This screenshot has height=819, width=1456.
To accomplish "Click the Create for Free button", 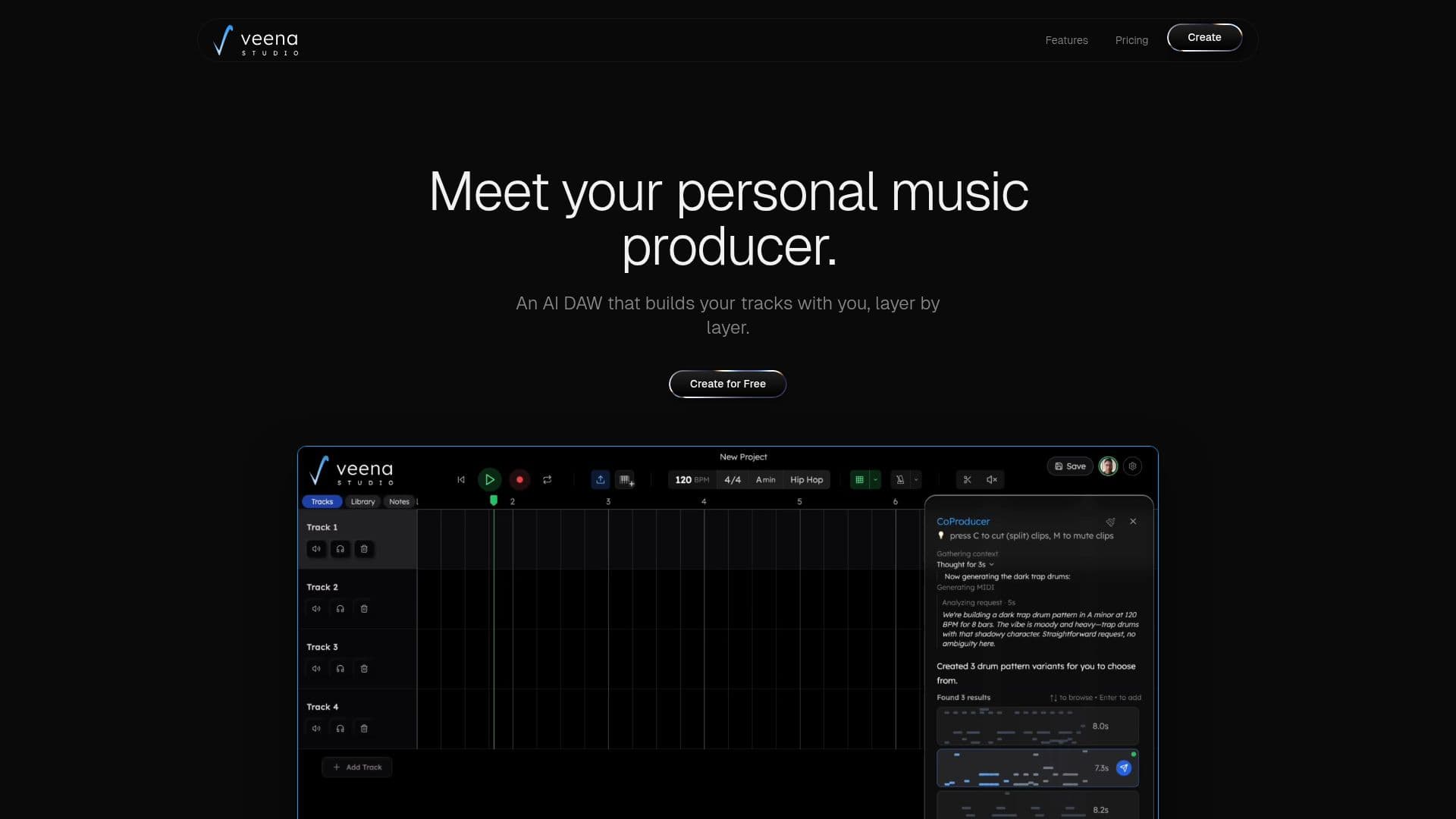I will click(x=727, y=384).
